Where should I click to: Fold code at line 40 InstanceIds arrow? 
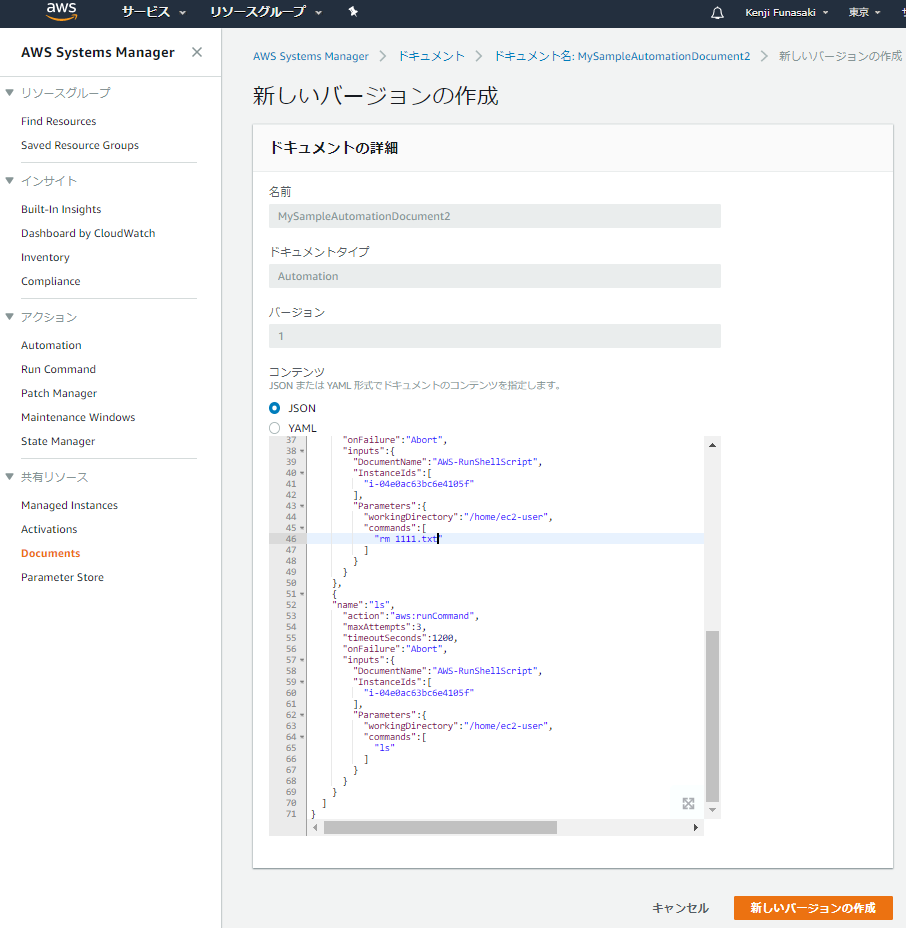pos(302,473)
